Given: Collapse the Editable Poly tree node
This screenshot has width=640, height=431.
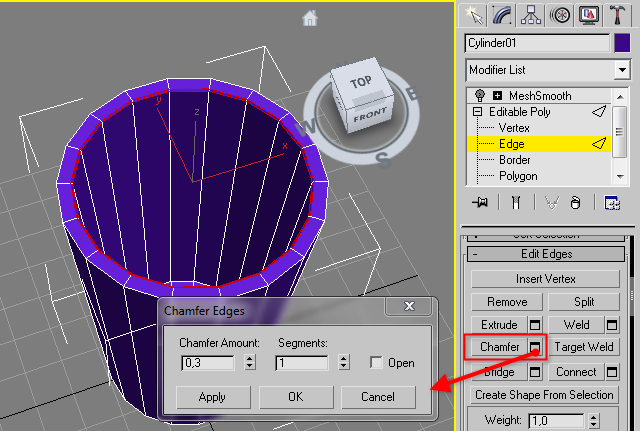Looking at the screenshot, I should (477, 111).
